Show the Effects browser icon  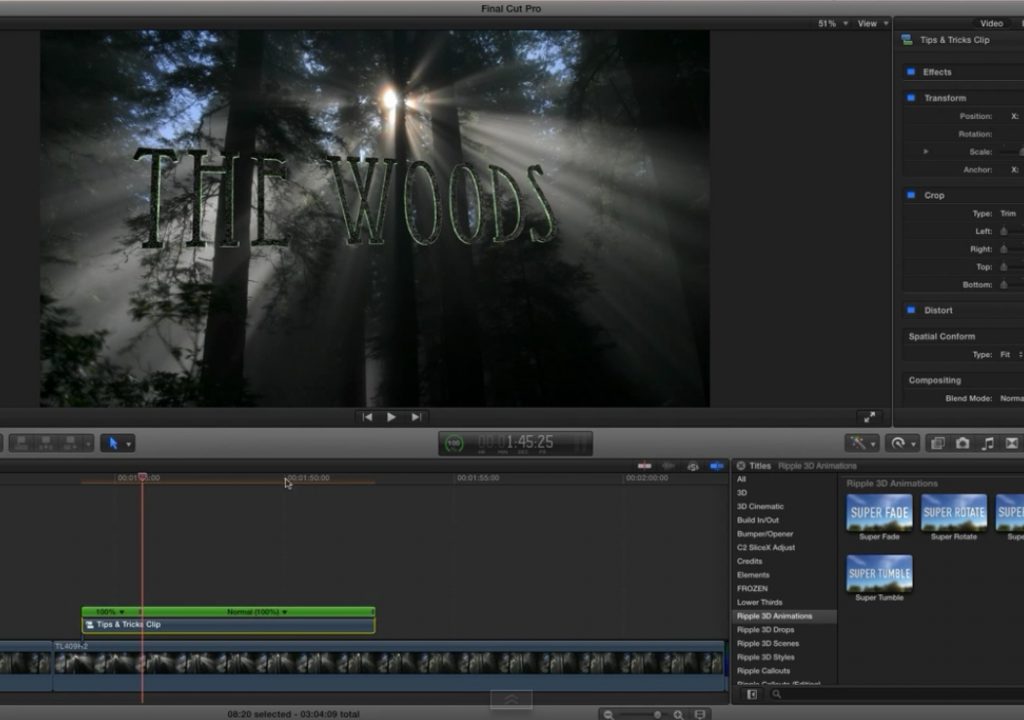pyautogui.click(x=938, y=444)
